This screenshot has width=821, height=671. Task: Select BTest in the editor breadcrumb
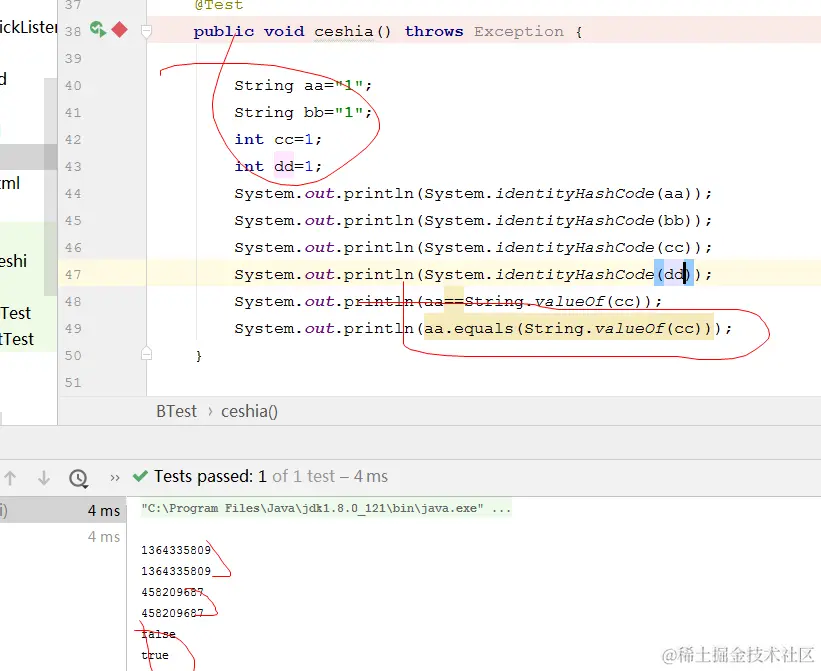(x=176, y=411)
